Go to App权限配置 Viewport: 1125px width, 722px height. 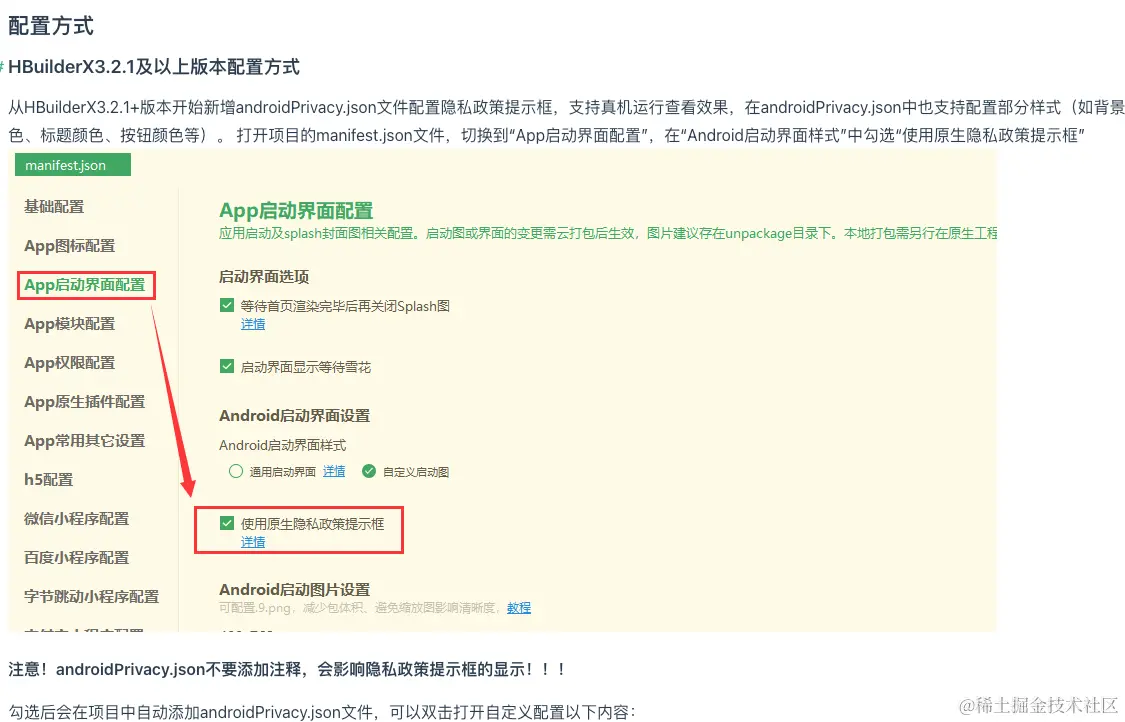pos(70,362)
